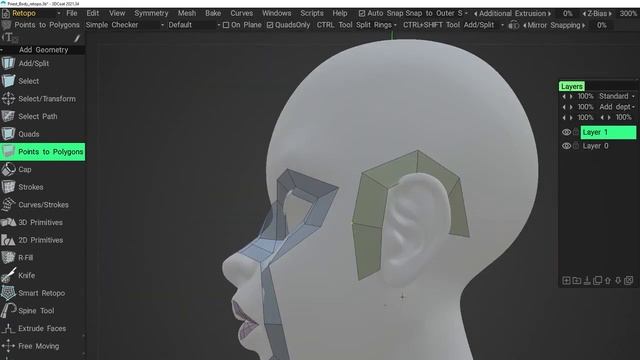Toggle the lock on Layer 1

click(576, 132)
